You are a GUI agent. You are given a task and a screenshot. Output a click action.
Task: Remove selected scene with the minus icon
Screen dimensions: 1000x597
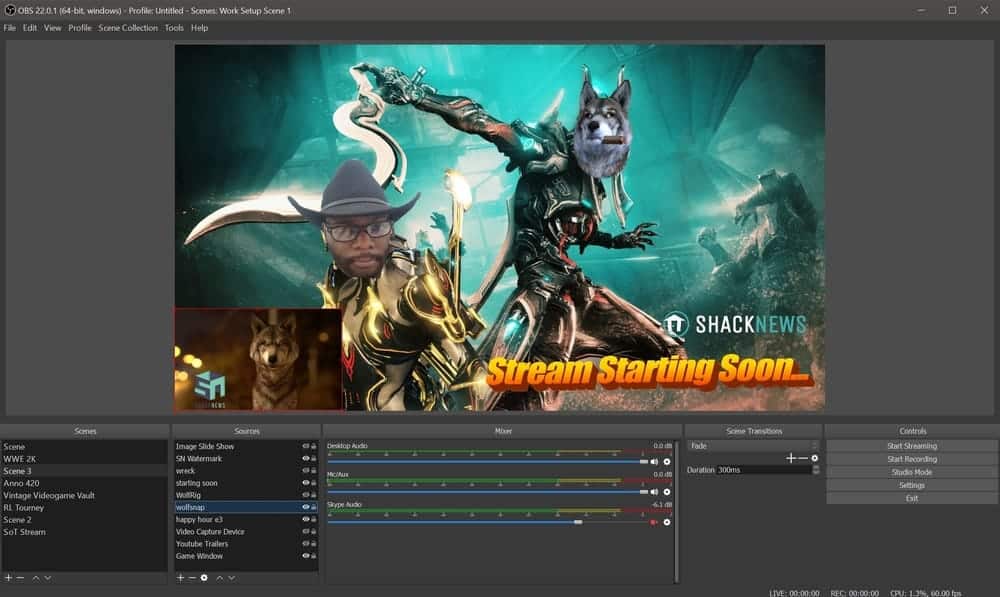click(x=20, y=577)
